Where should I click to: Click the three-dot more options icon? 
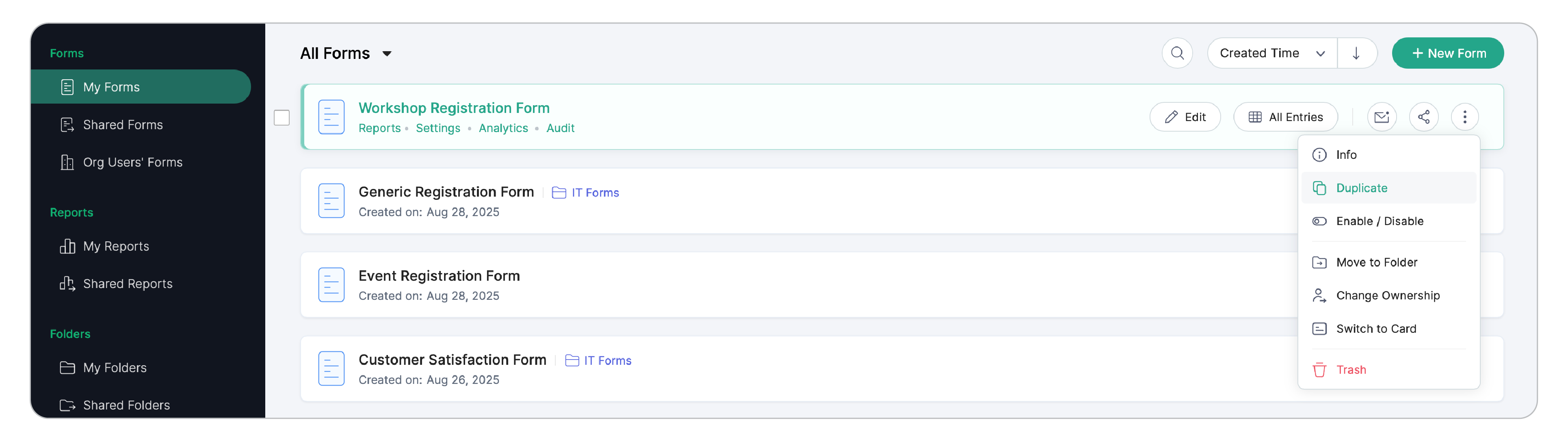pos(1464,117)
